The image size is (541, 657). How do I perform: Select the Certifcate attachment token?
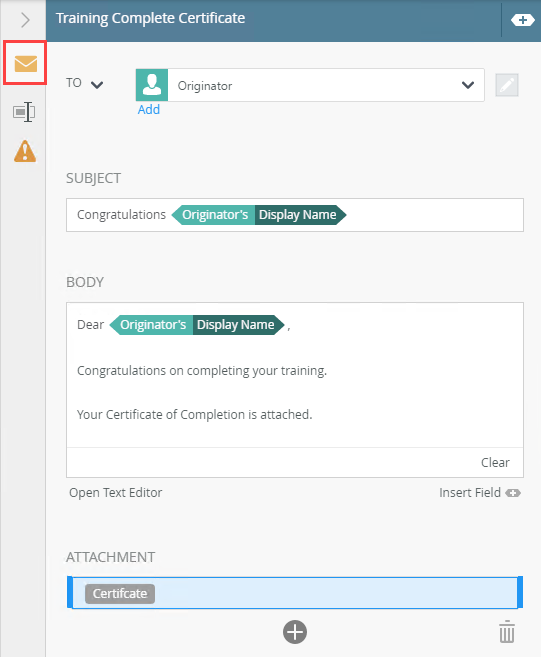[120, 594]
